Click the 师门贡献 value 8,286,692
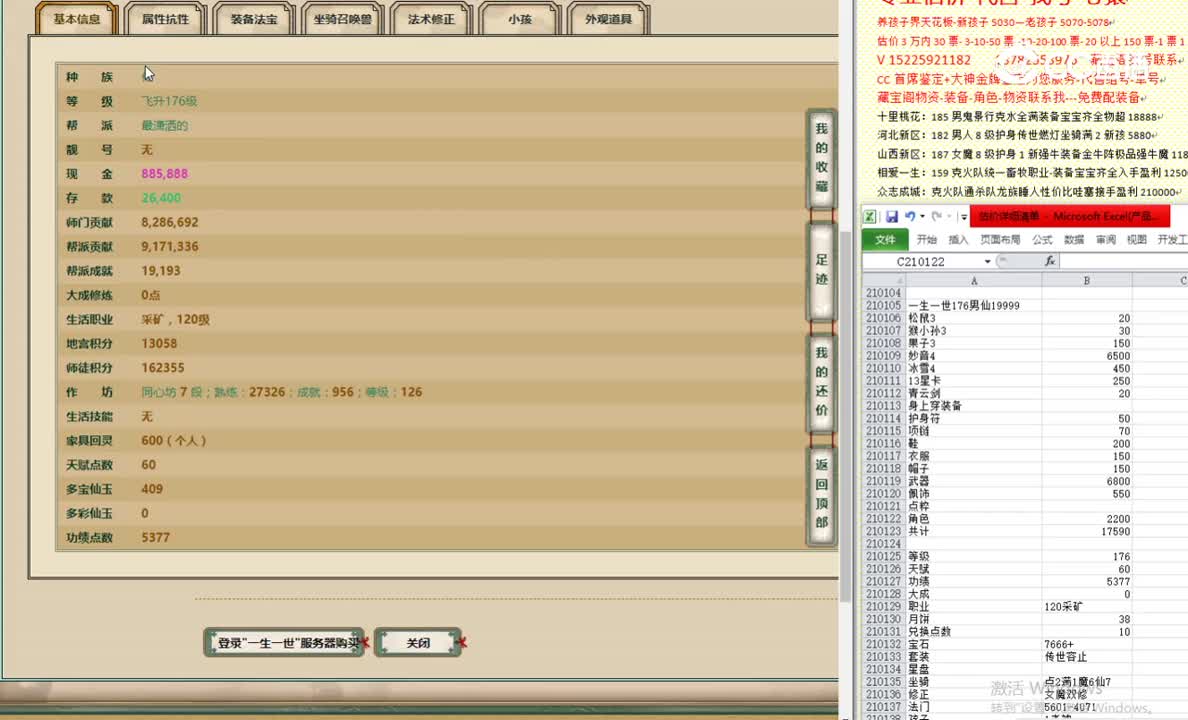 coord(170,222)
